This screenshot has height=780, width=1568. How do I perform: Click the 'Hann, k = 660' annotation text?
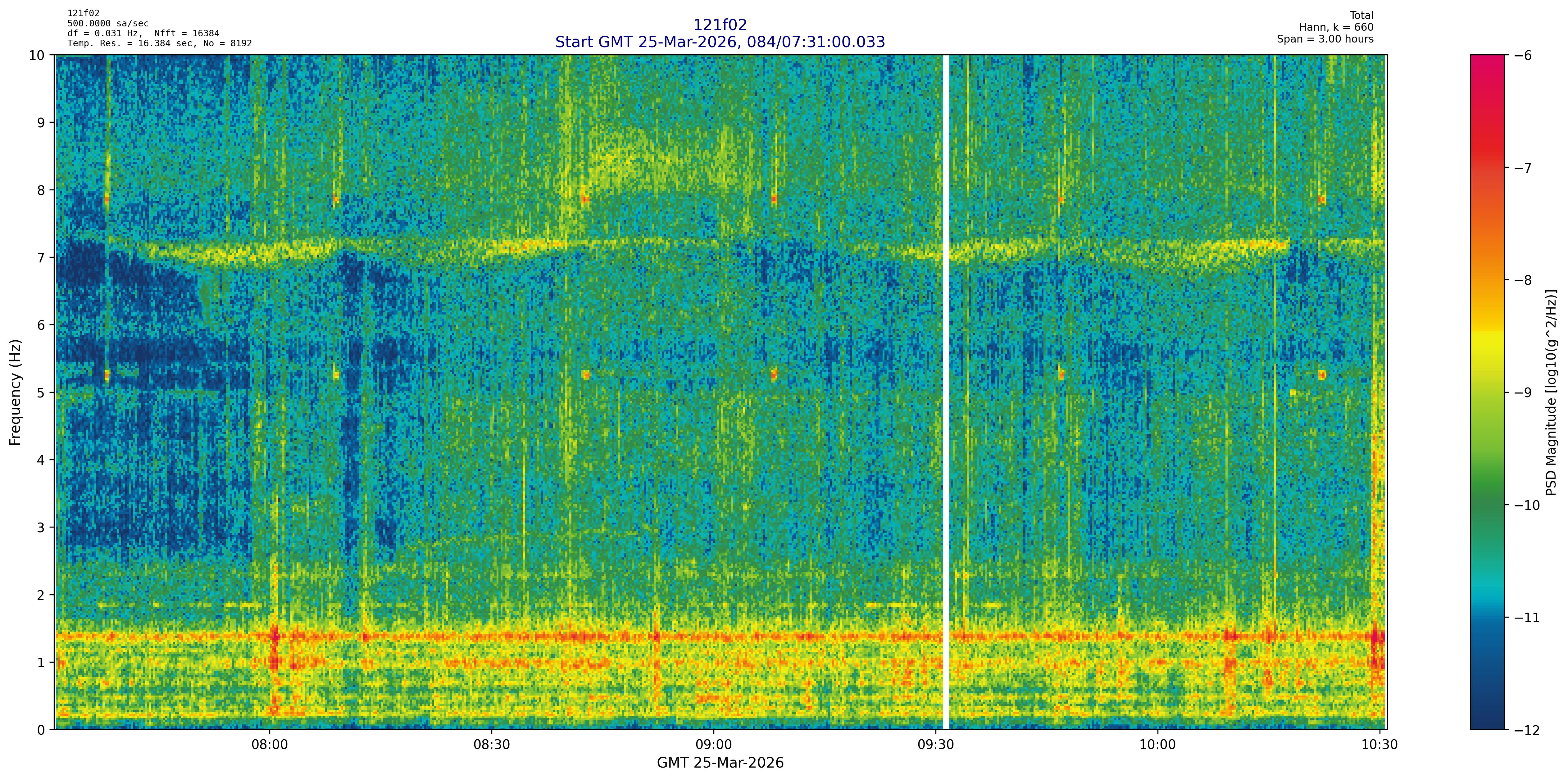[1336, 27]
